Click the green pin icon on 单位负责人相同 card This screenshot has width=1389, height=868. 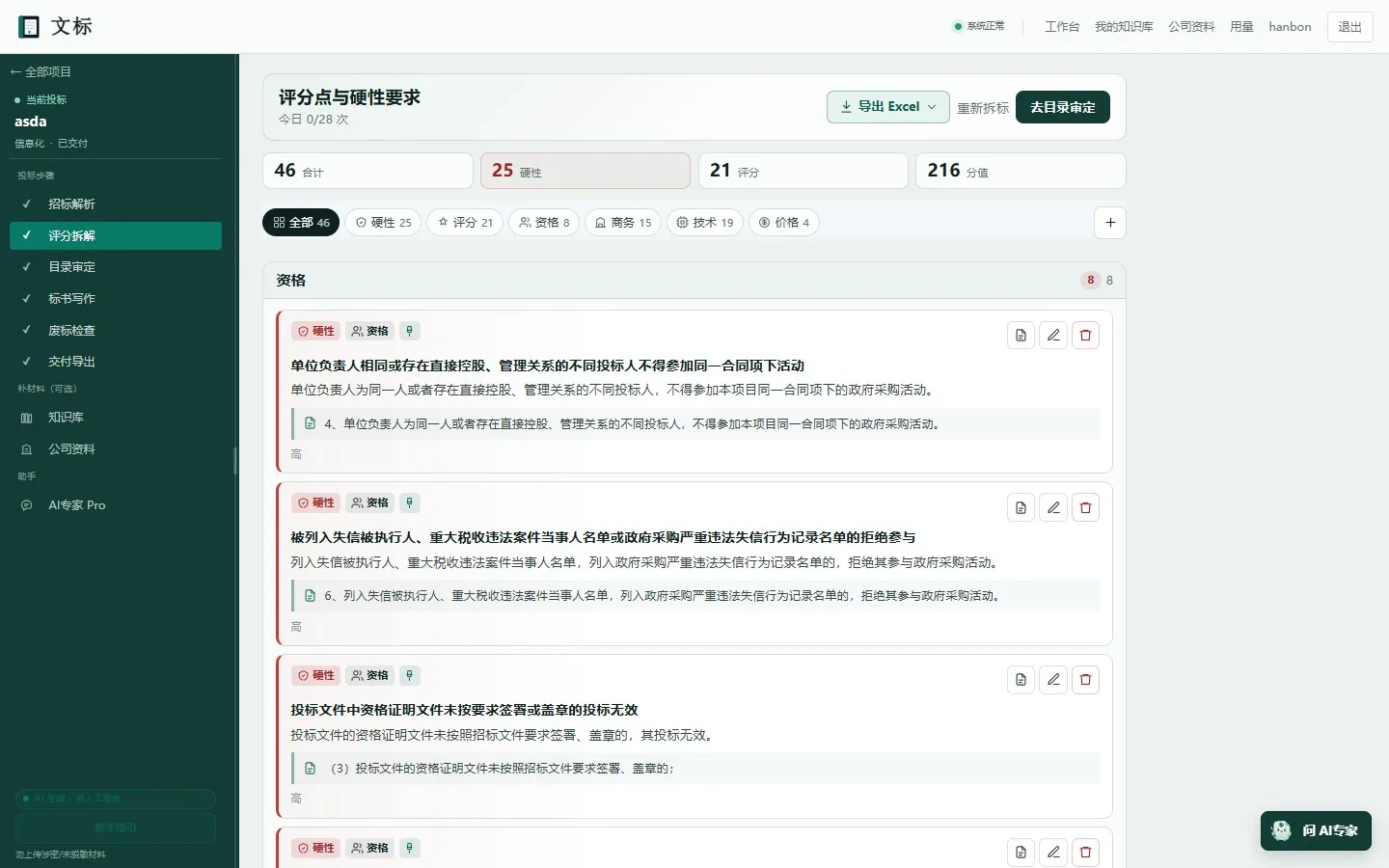(x=410, y=331)
